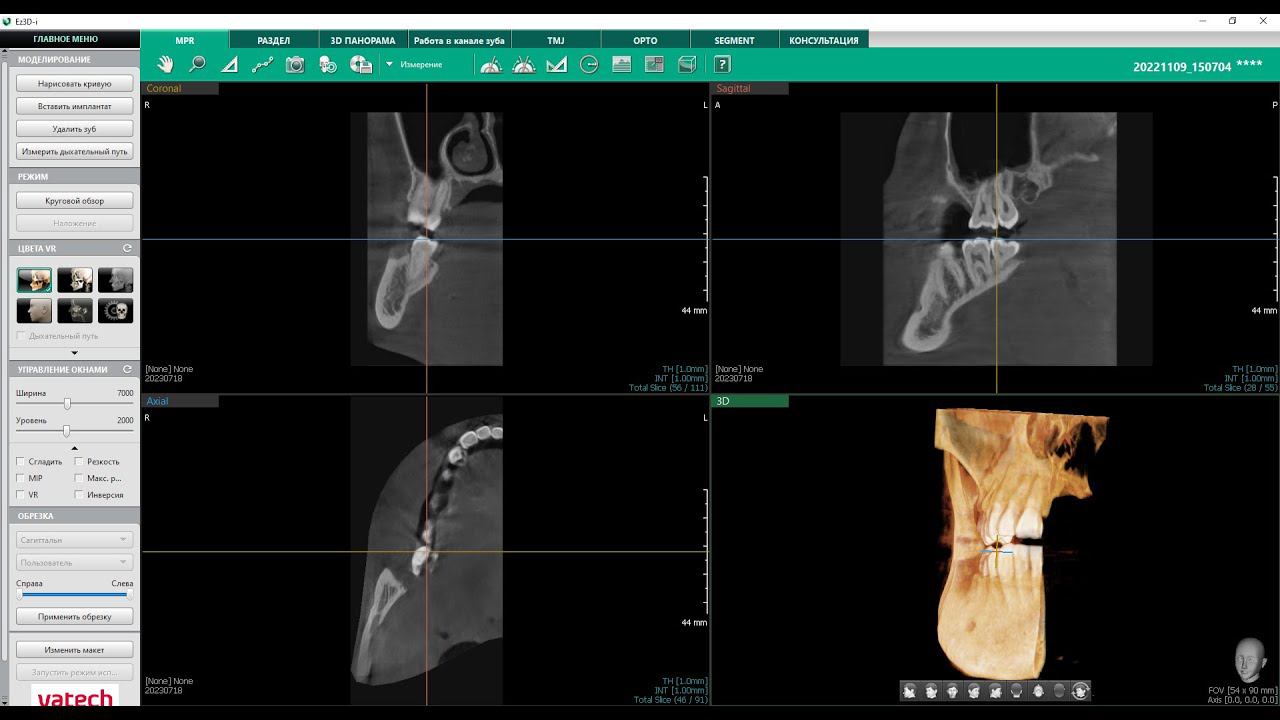This screenshot has height=720, width=1280.
Task: Click the 3D cube volume icon
Action: pos(687,64)
